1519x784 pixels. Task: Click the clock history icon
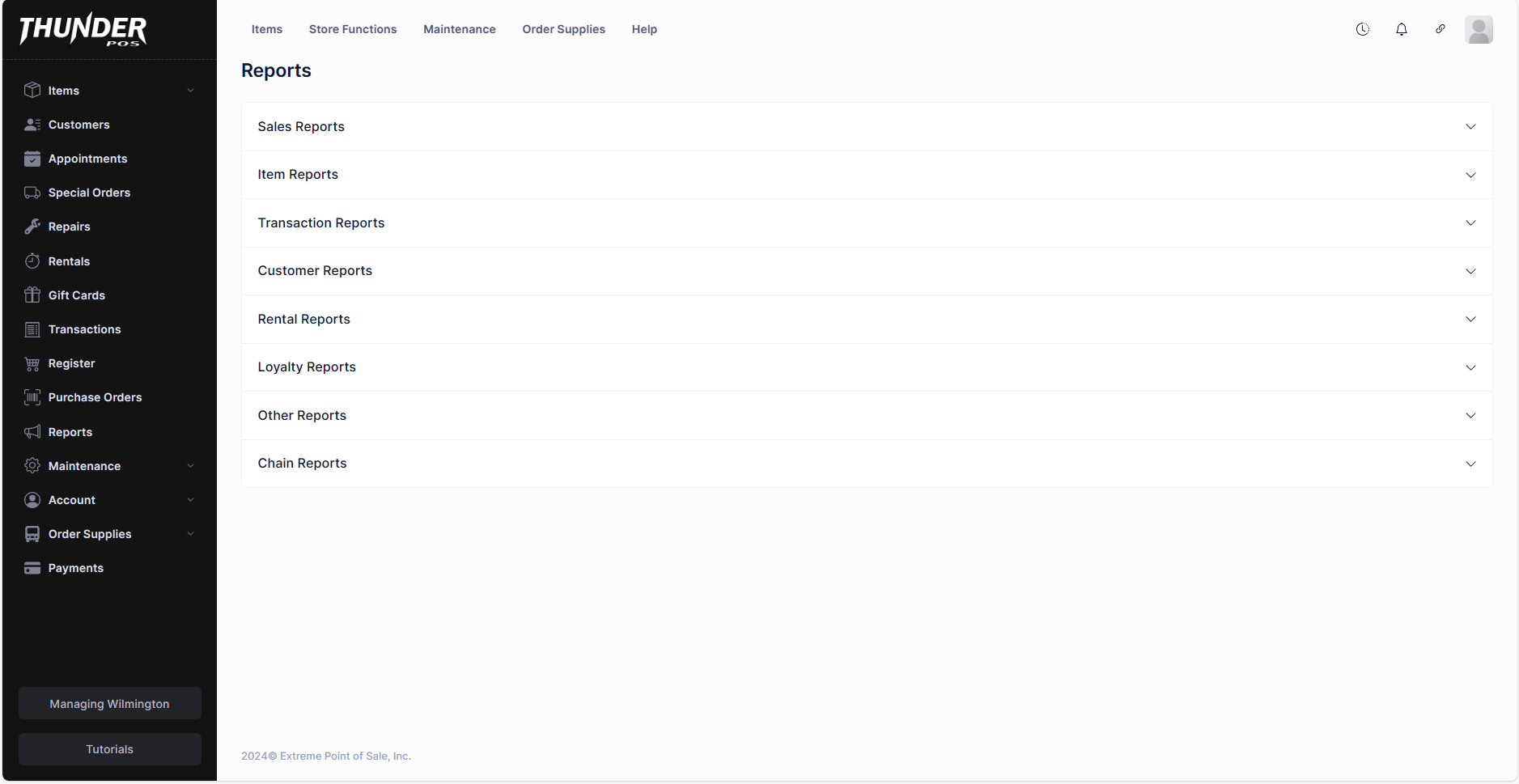(1363, 29)
